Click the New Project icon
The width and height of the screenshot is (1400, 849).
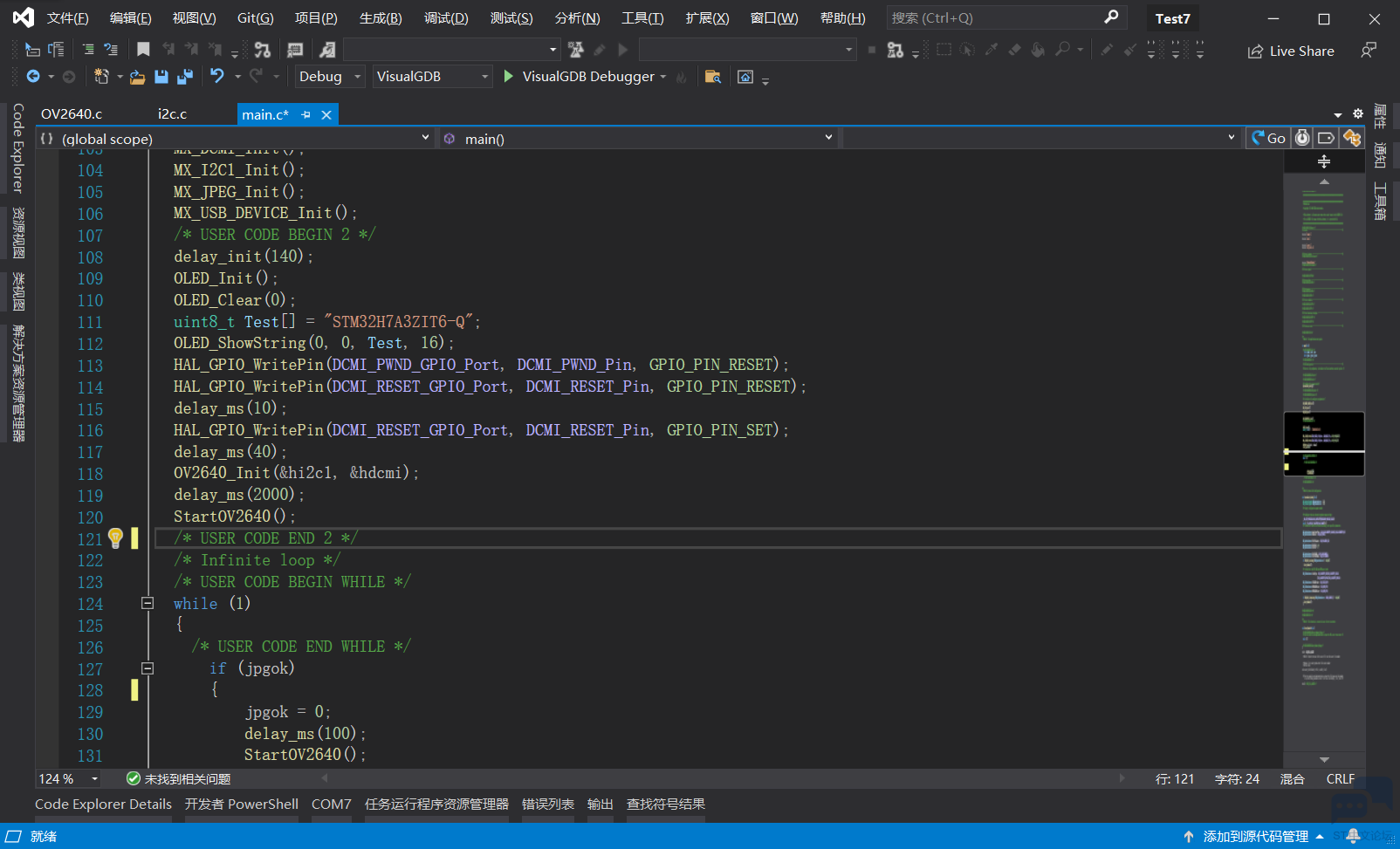point(101,77)
